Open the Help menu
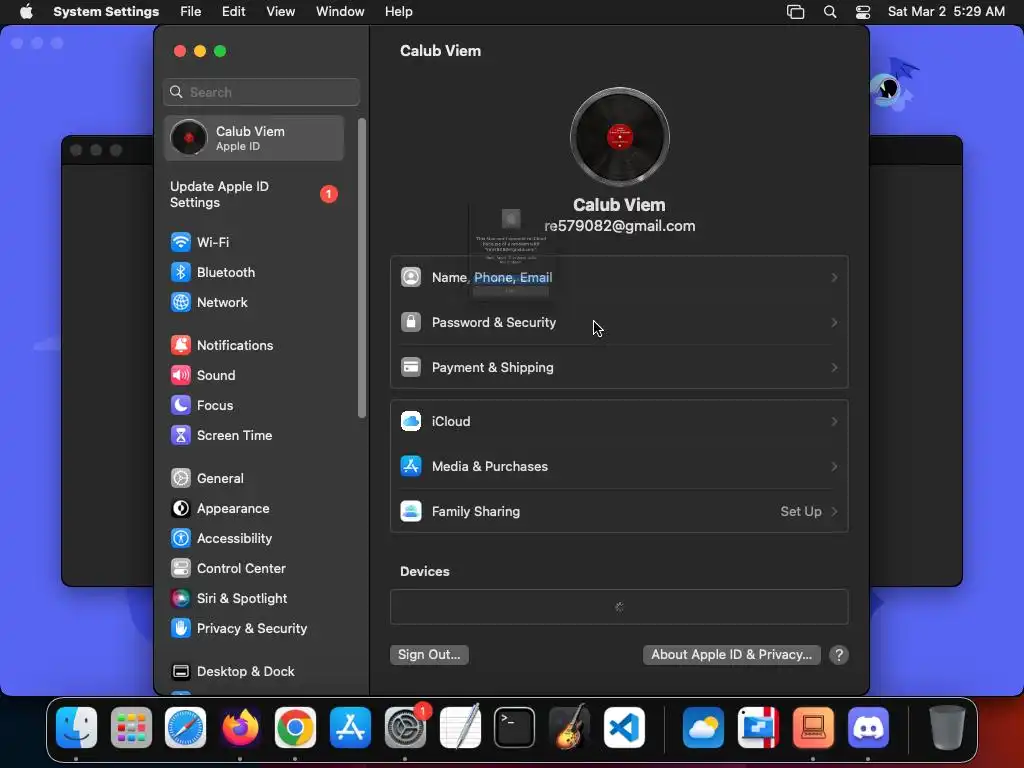Screen dimensions: 1024x768 click(398, 12)
